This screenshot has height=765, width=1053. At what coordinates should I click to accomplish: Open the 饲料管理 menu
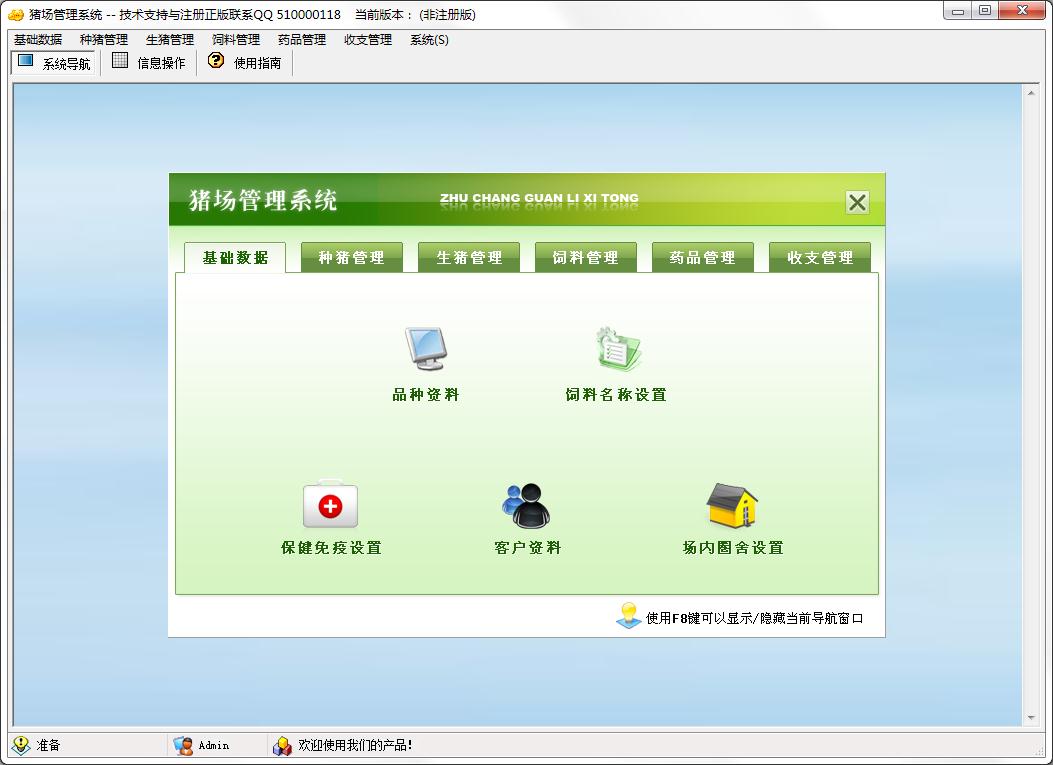(x=236, y=40)
